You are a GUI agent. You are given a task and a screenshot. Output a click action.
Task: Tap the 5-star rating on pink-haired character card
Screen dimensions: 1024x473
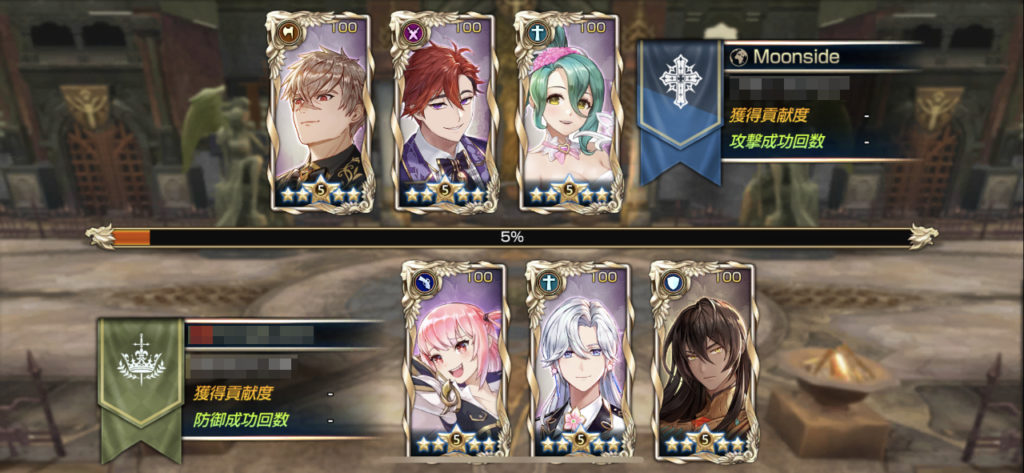click(456, 444)
